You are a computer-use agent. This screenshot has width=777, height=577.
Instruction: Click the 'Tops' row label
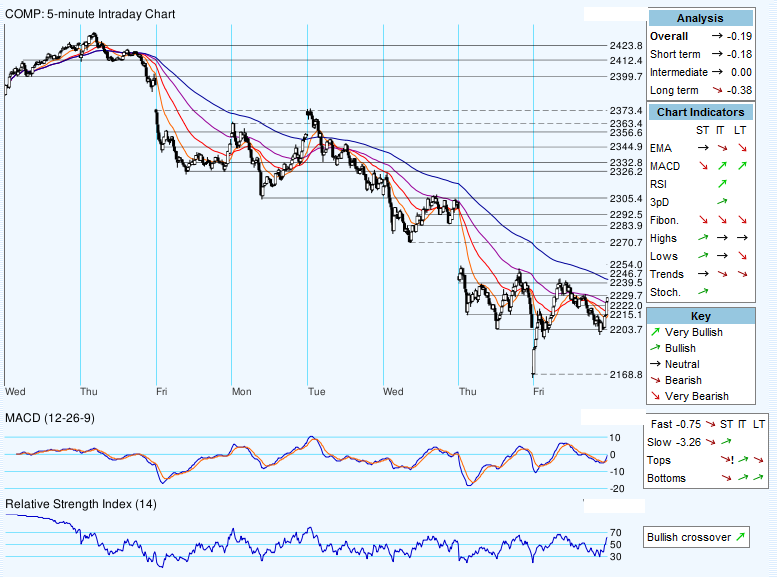click(659, 461)
